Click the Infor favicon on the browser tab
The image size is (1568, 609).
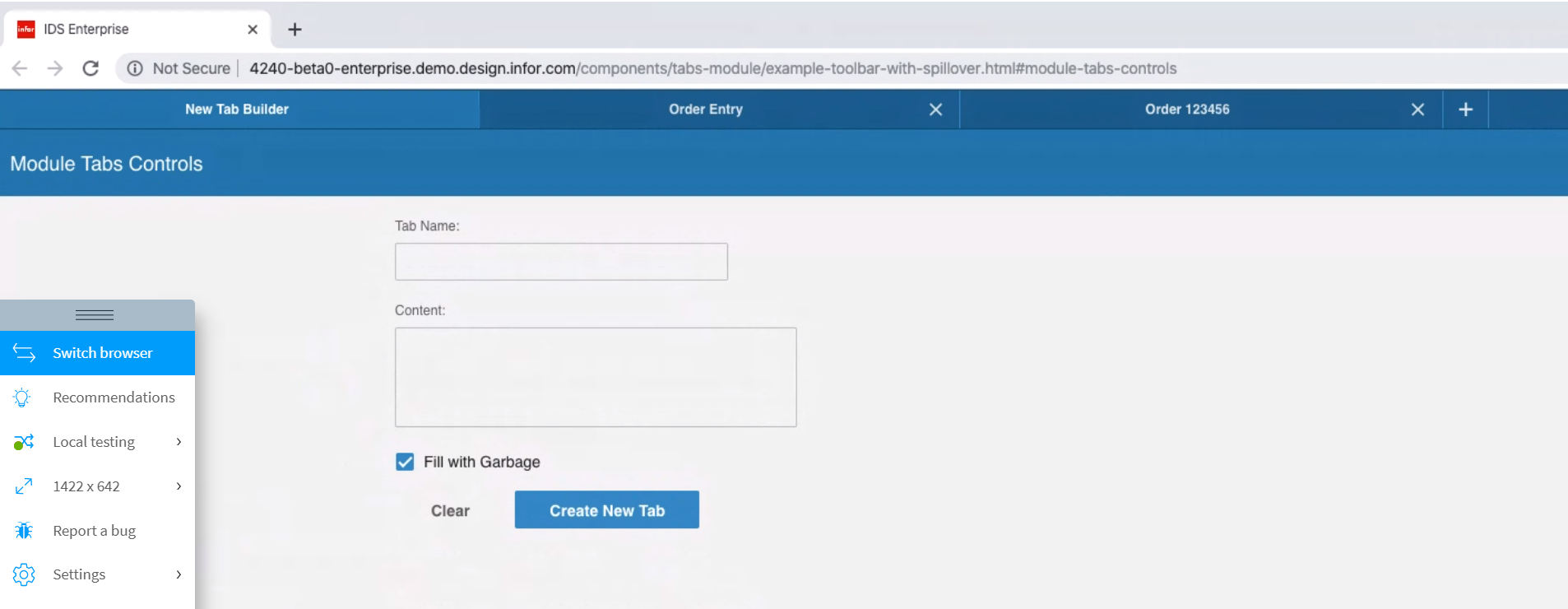26,29
